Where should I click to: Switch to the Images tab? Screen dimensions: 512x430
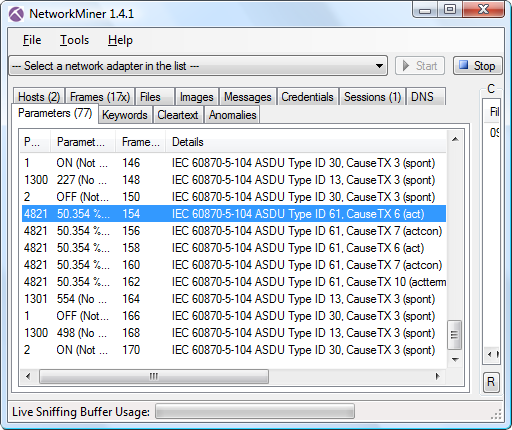tap(197, 97)
